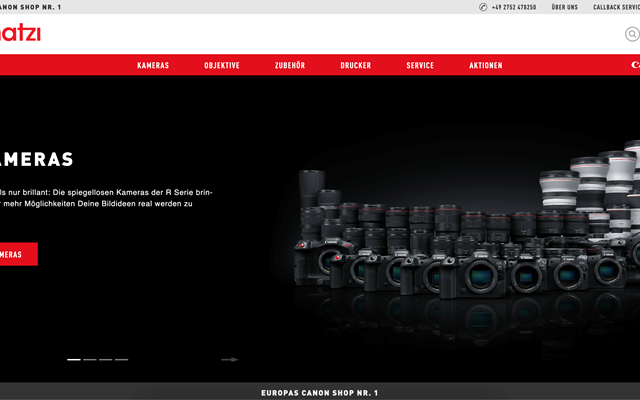Jump to the second slide indicator

coord(90,360)
